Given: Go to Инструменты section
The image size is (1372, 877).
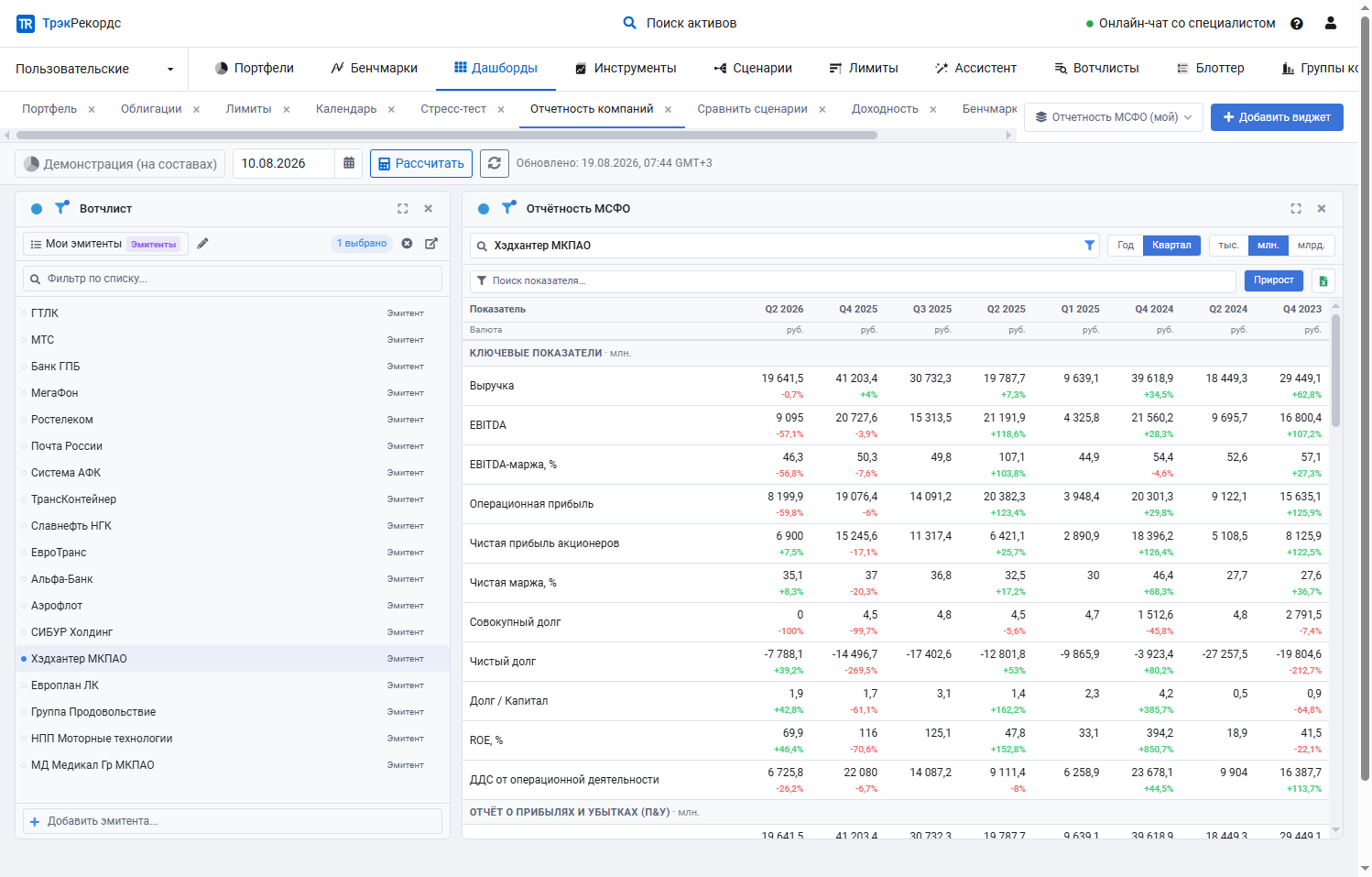Looking at the screenshot, I should [626, 69].
